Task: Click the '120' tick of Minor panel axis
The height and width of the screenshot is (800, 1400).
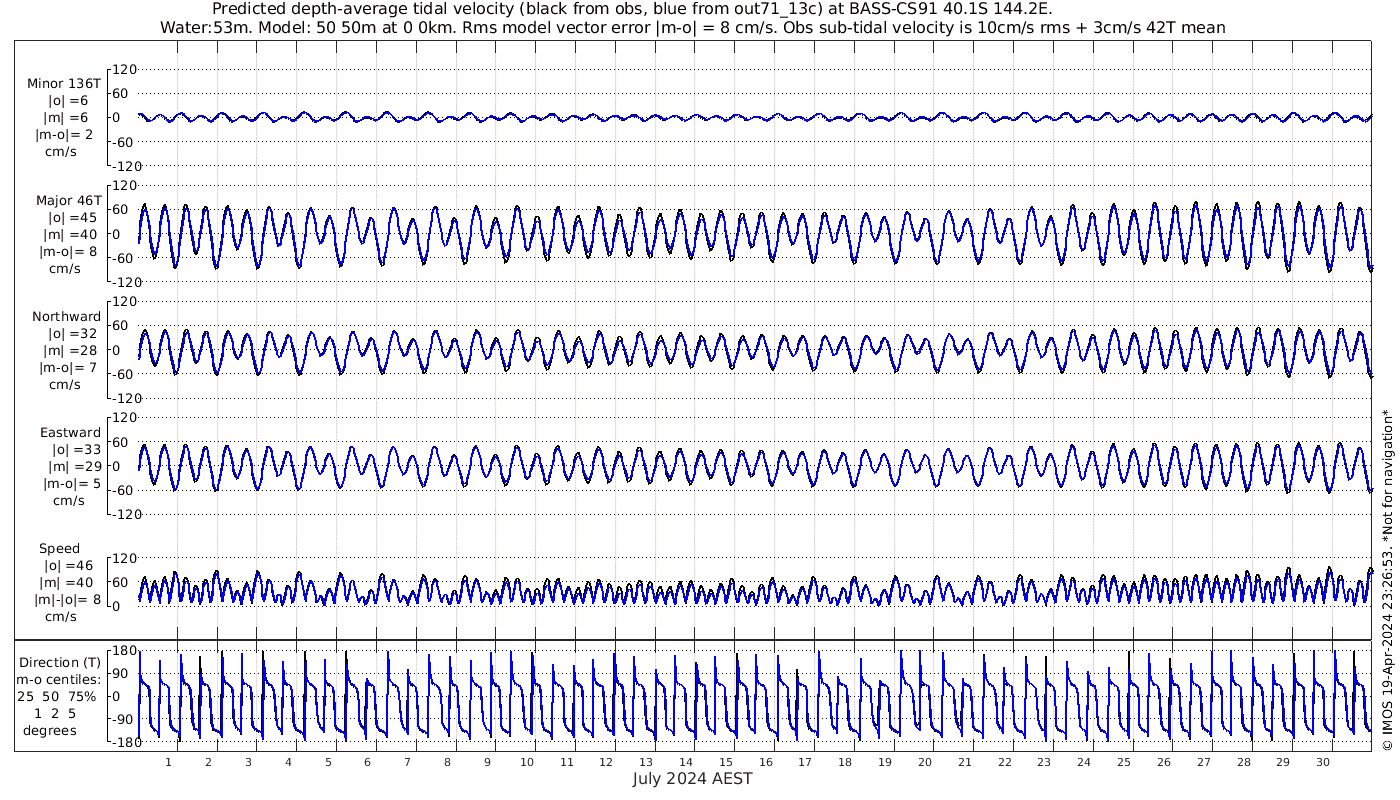Action: point(124,70)
